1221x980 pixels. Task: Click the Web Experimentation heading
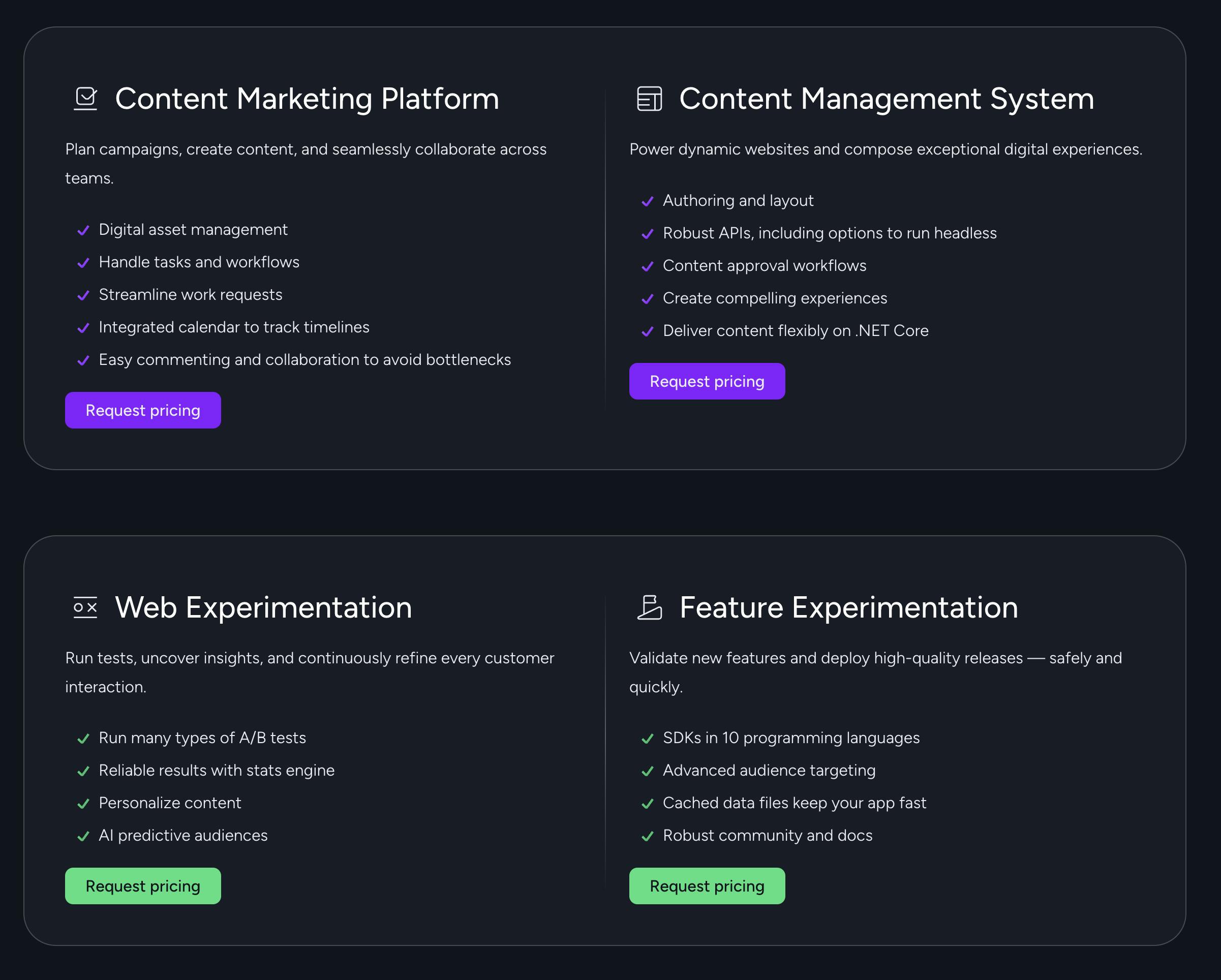pos(263,607)
